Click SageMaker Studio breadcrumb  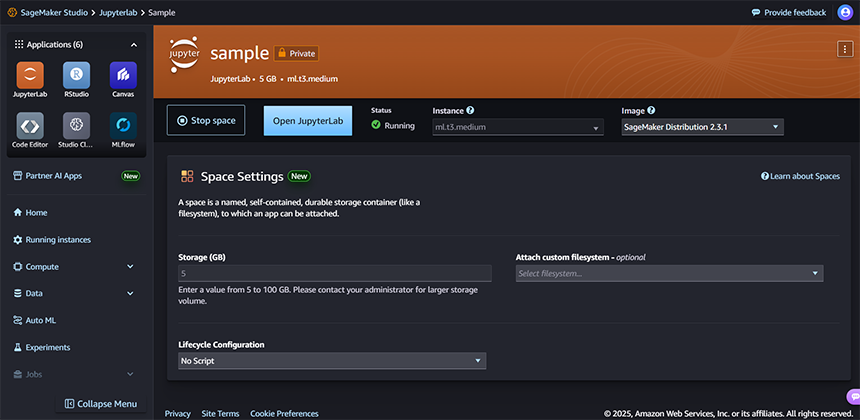[55, 13]
